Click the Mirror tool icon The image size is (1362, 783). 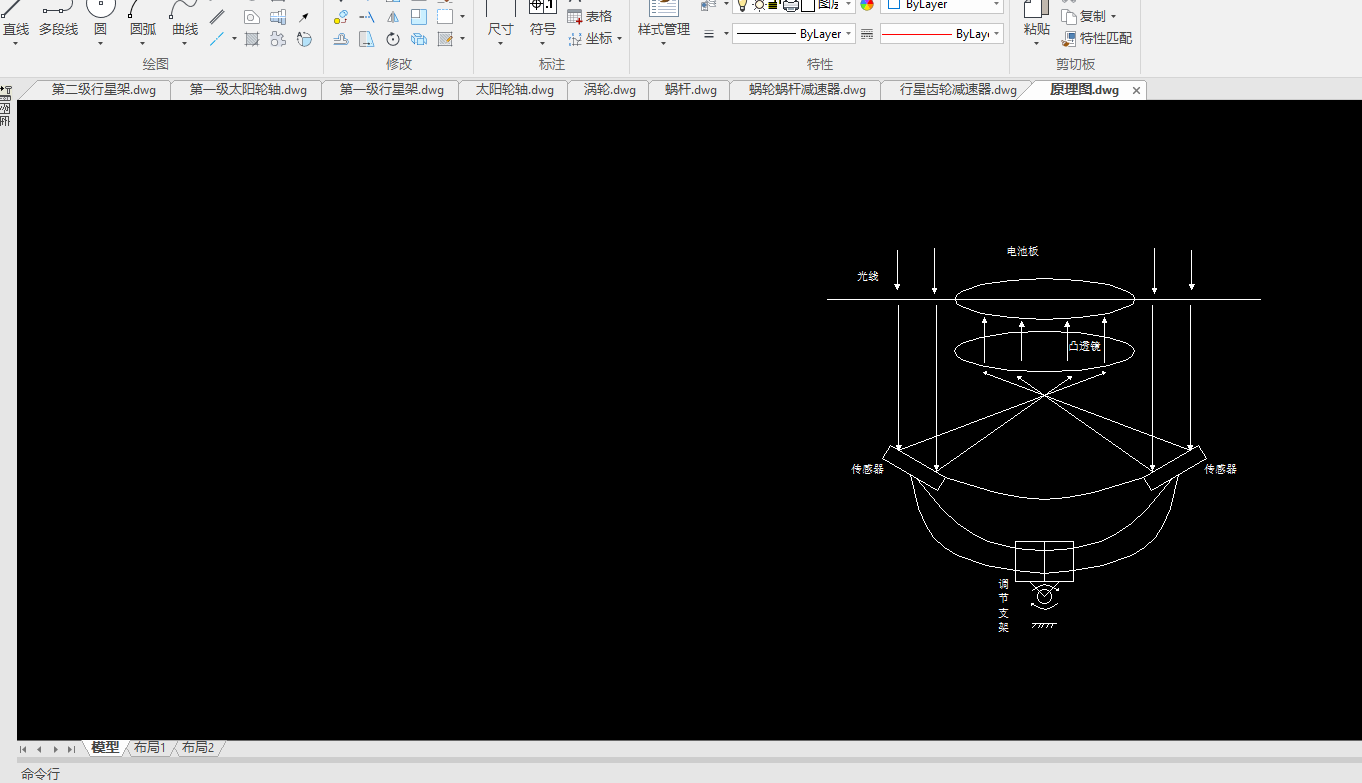click(x=393, y=16)
